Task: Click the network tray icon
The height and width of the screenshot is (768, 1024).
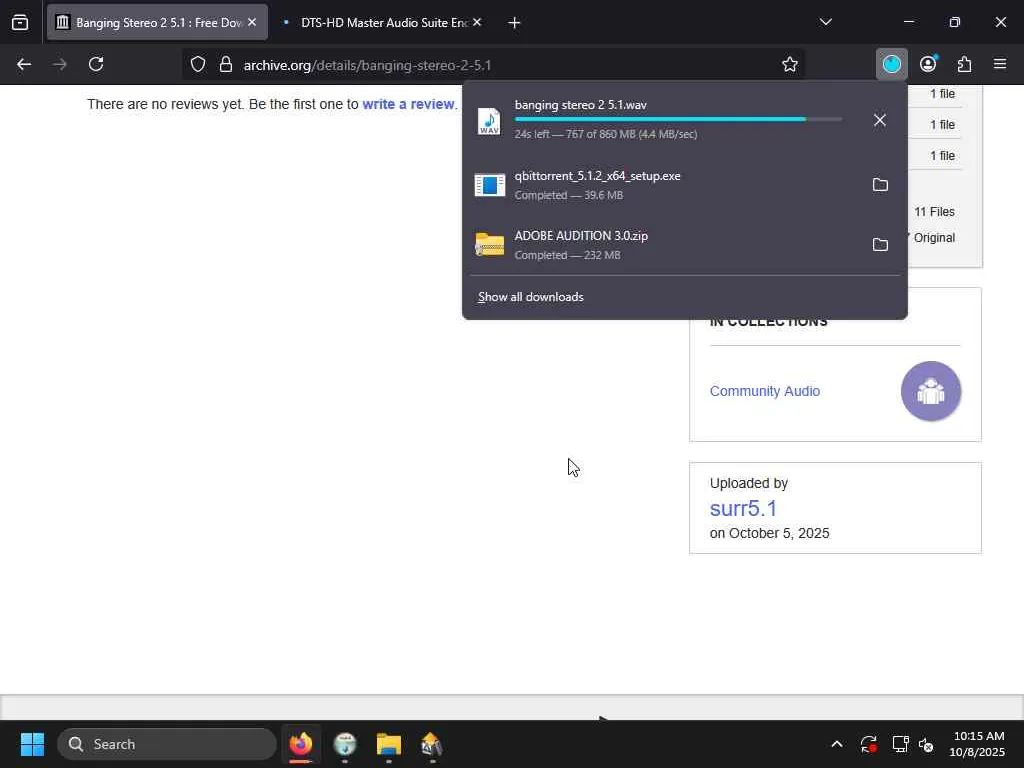Action: click(x=901, y=744)
